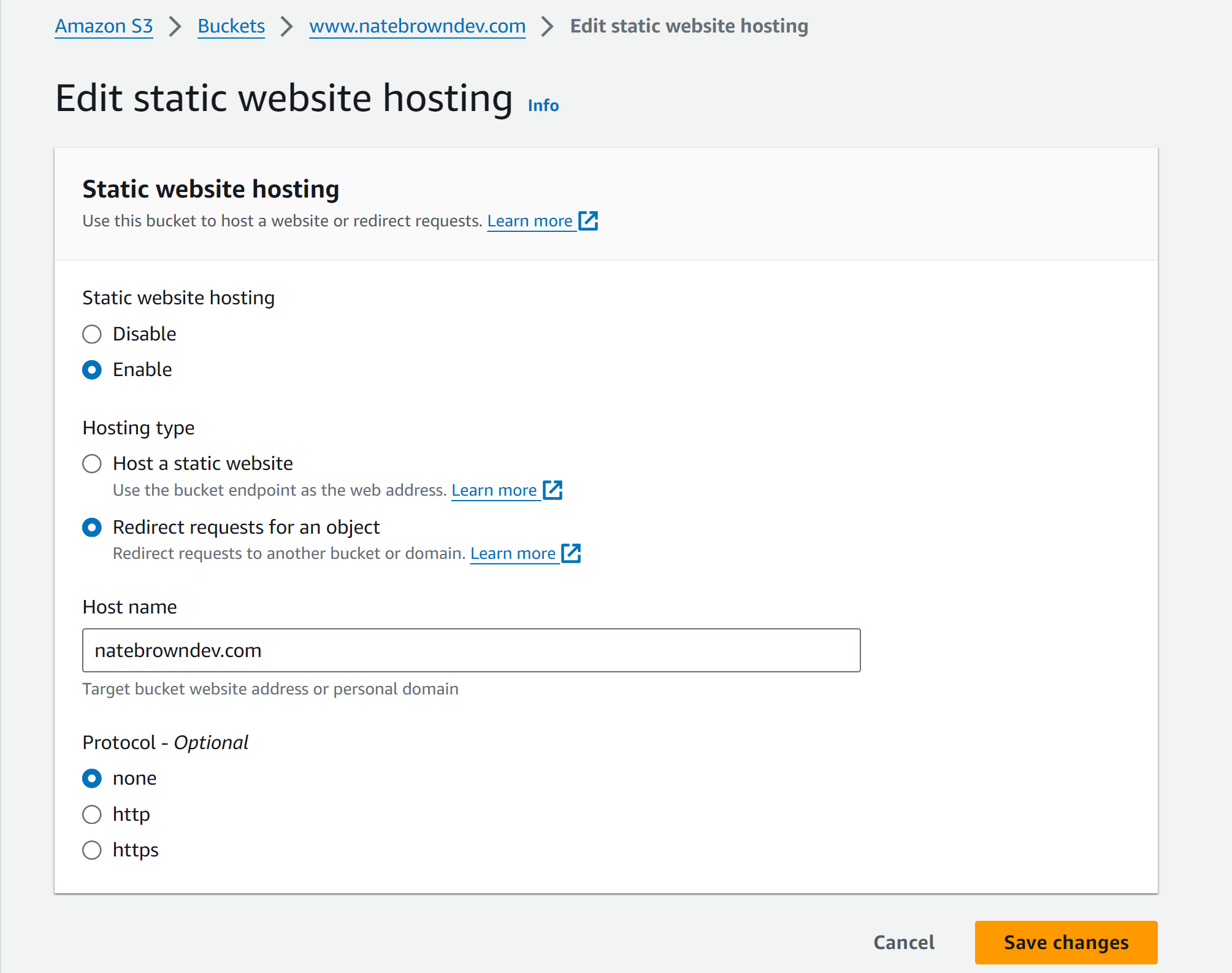The height and width of the screenshot is (973, 1232).
Task: Select the https protocol option
Action: click(91, 850)
